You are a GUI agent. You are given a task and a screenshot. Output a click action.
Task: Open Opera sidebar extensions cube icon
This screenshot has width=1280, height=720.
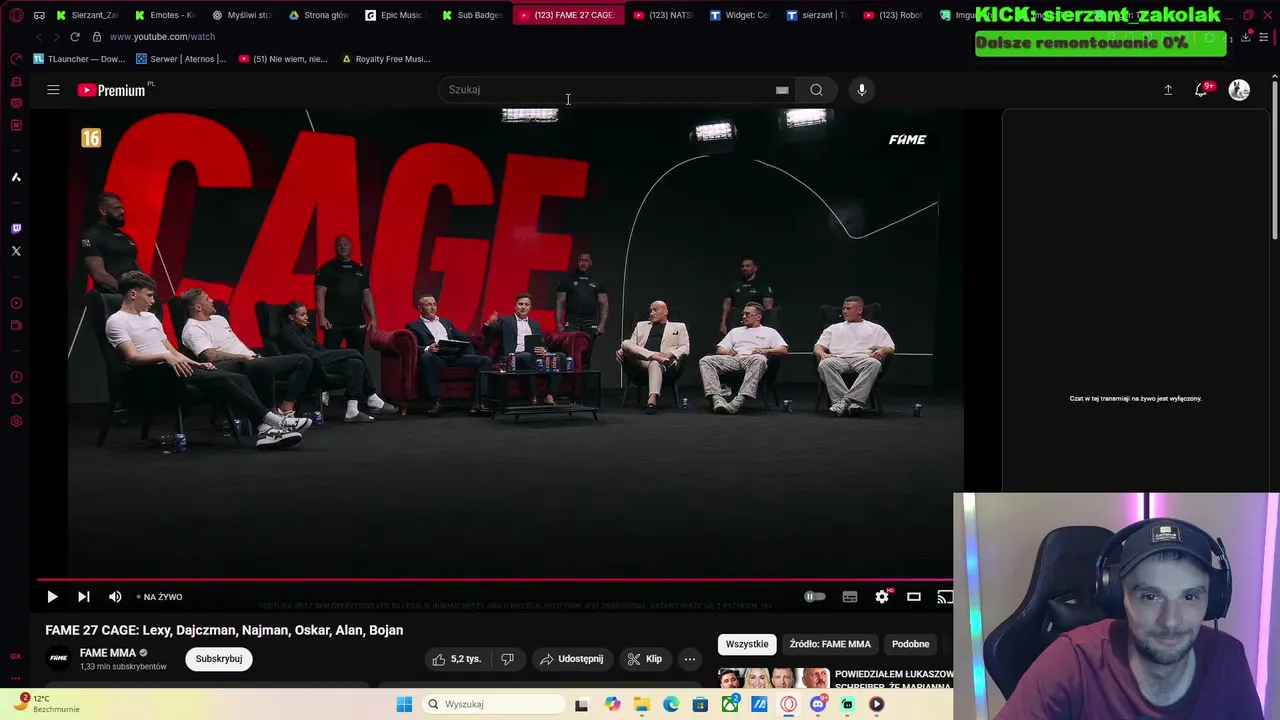pyautogui.click(x=16, y=399)
